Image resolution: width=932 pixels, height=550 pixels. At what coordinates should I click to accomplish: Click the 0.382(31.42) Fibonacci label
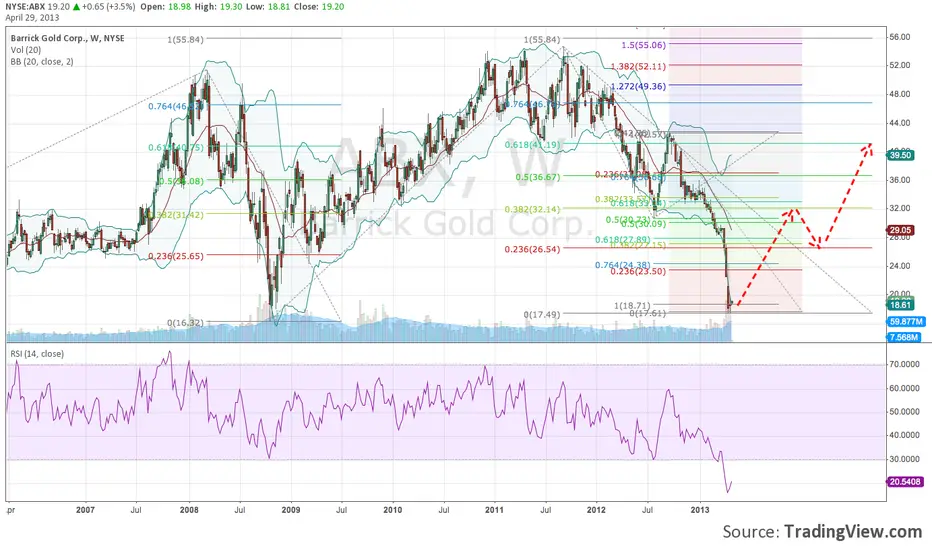point(176,215)
